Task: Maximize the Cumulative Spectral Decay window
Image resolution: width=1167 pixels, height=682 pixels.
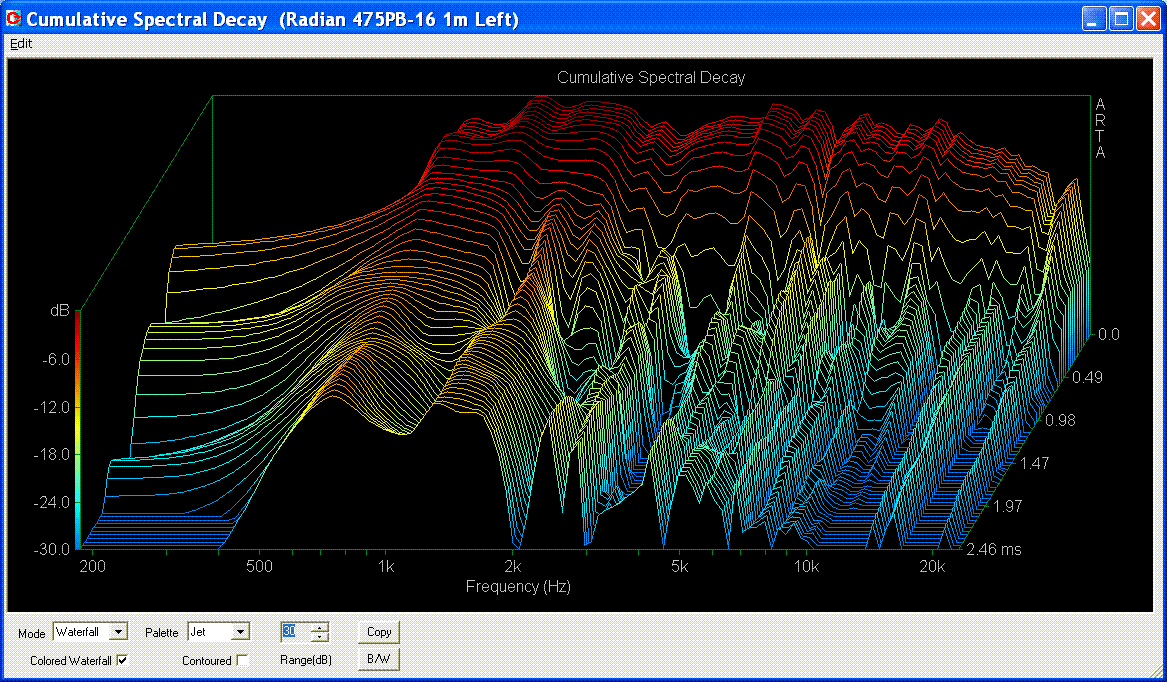Action: [1121, 19]
